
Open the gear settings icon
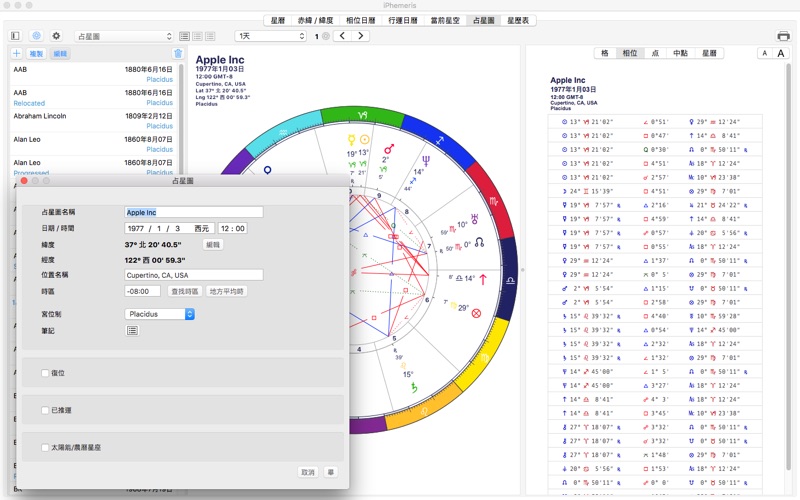(x=56, y=36)
